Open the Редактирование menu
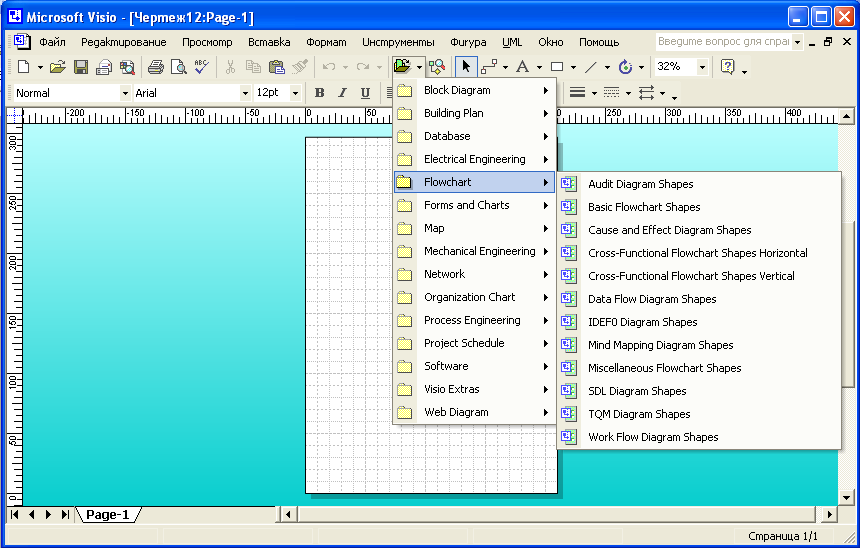Image resolution: width=860 pixels, height=548 pixels. coord(123,42)
